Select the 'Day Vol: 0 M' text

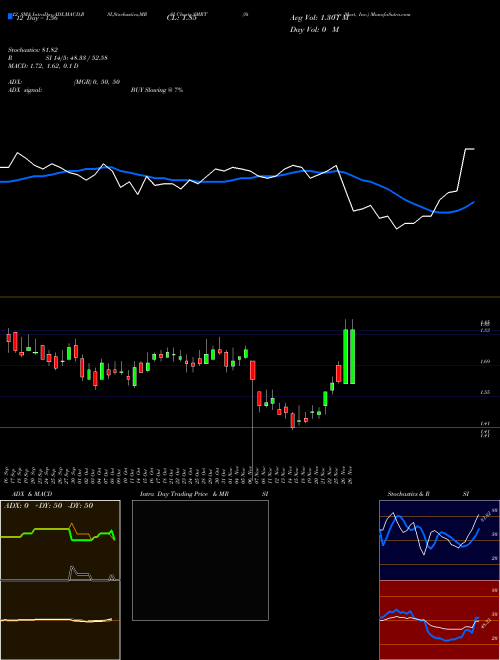314,30
